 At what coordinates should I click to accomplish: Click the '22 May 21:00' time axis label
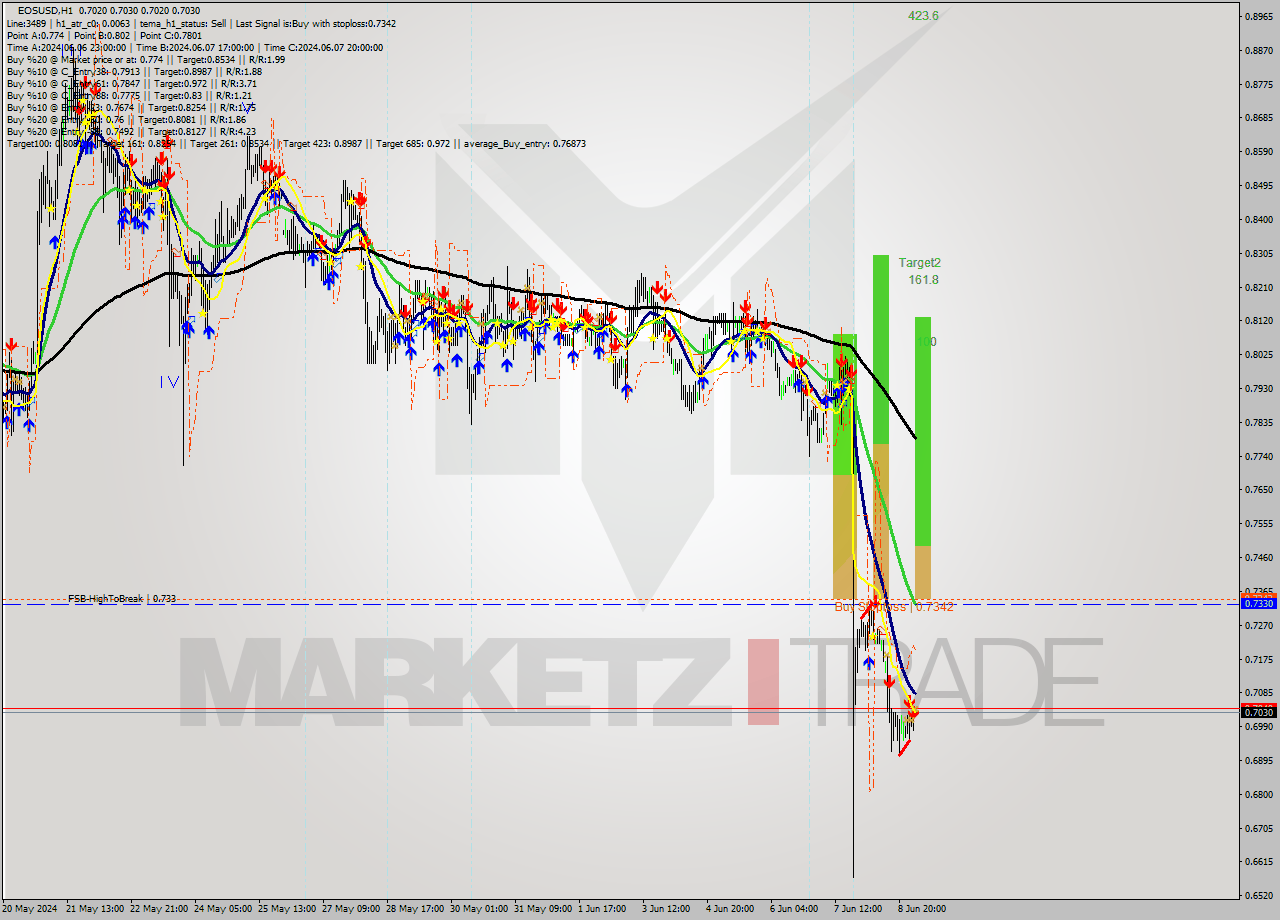tap(158, 909)
